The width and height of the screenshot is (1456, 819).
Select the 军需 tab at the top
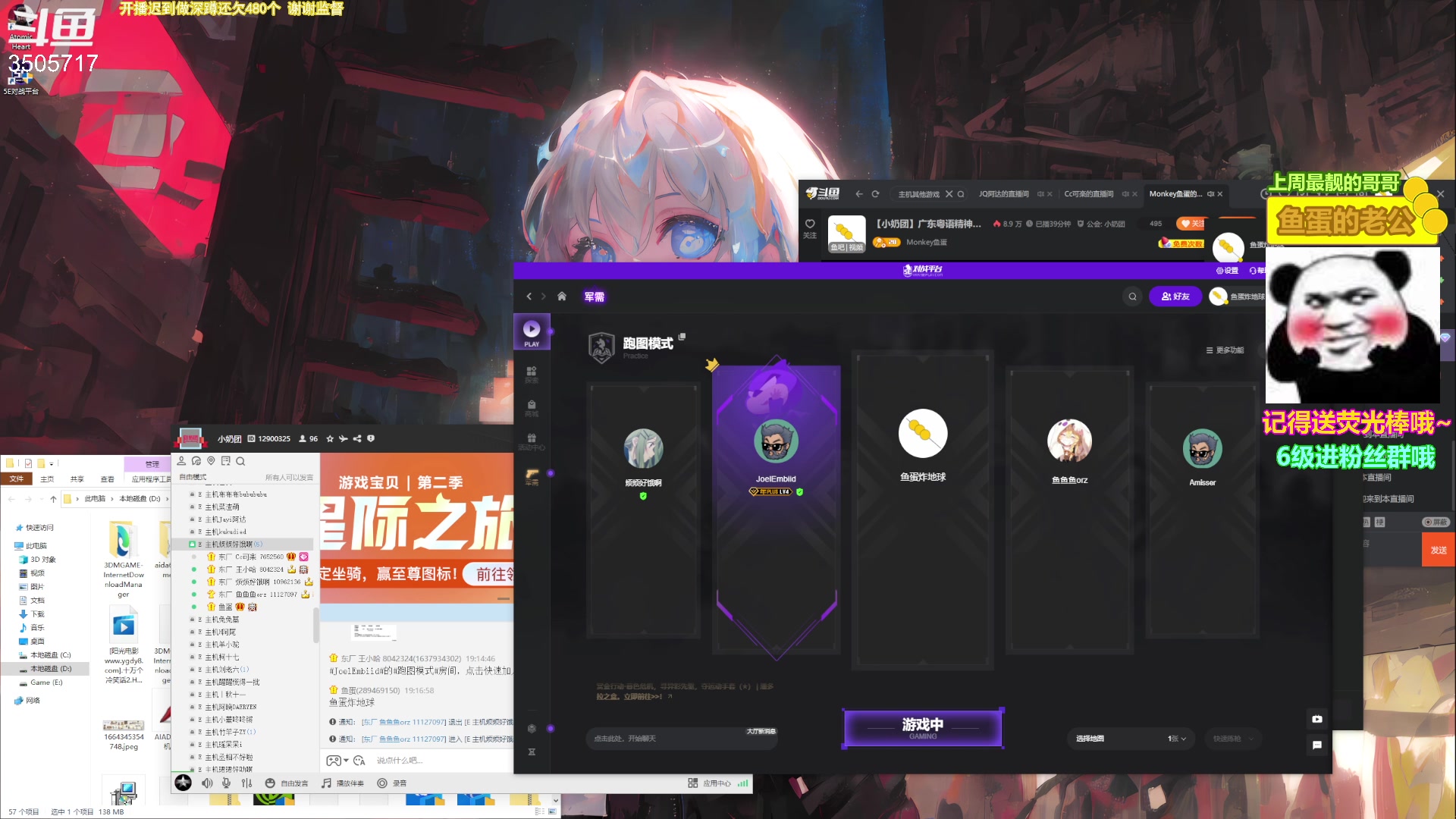[x=595, y=297]
